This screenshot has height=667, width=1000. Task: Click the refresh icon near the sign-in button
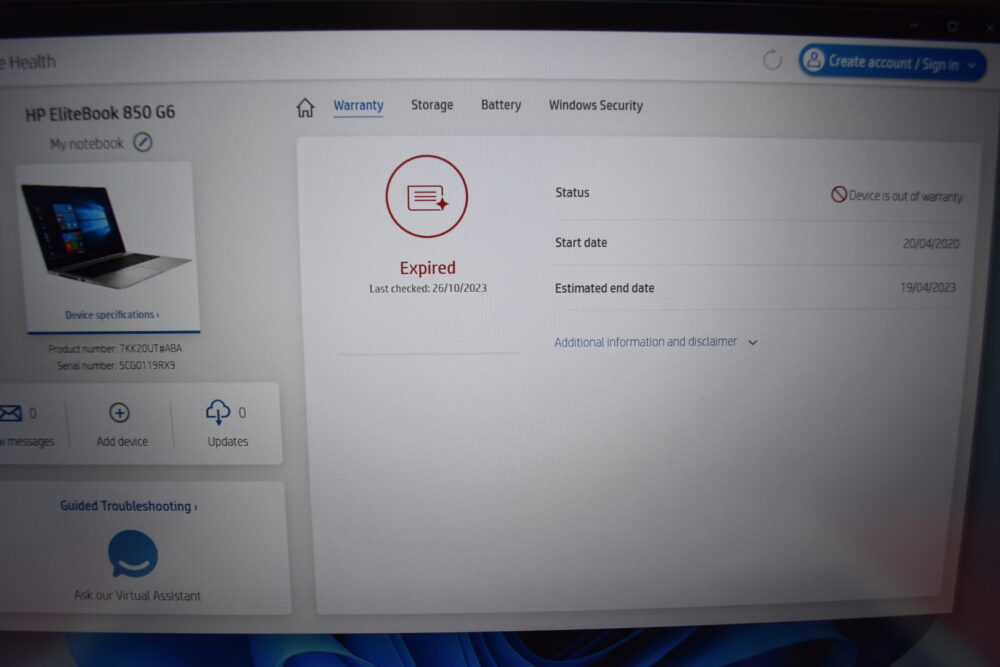pyautogui.click(x=772, y=60)
